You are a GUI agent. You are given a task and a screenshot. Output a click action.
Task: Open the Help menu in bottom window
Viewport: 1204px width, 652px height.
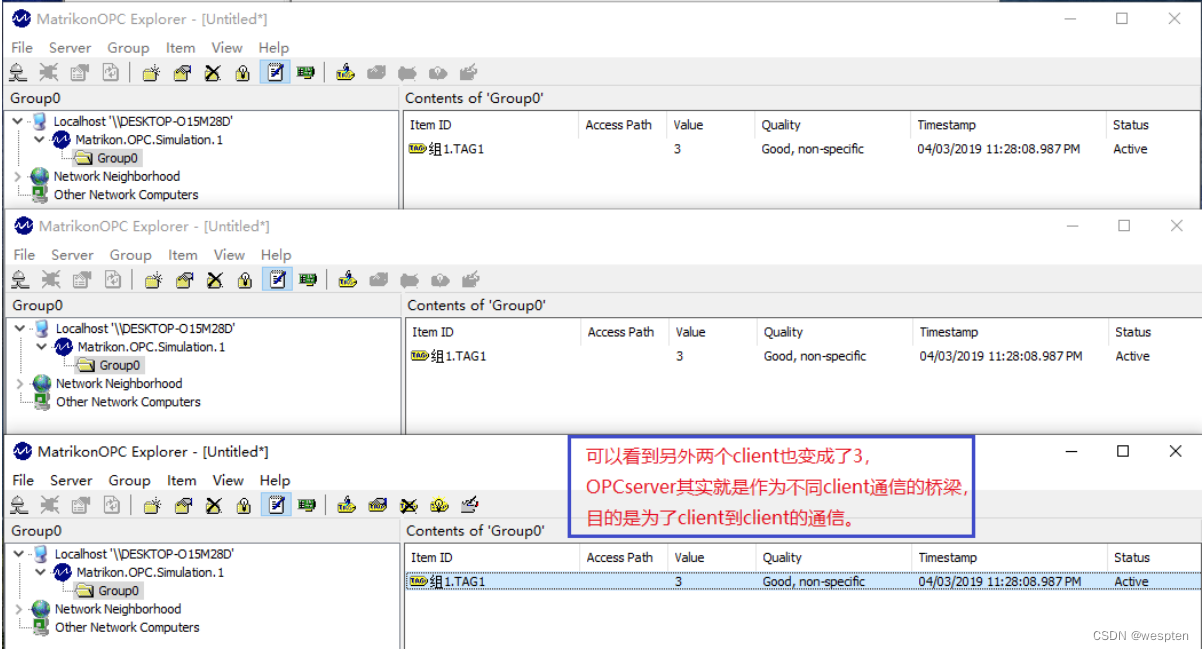[x=274, y=480]
